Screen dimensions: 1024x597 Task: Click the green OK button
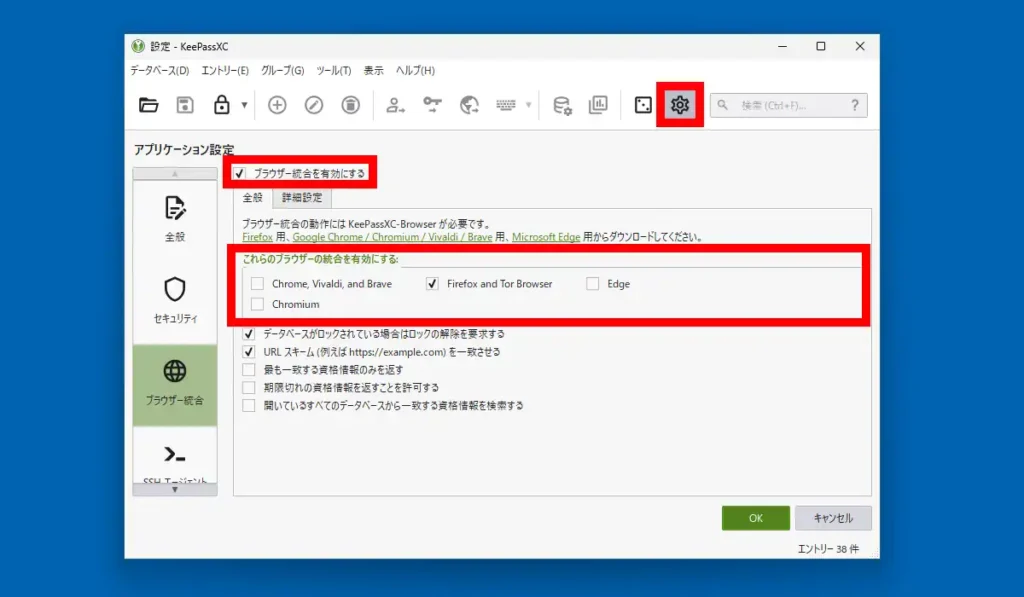click(756, 518)
